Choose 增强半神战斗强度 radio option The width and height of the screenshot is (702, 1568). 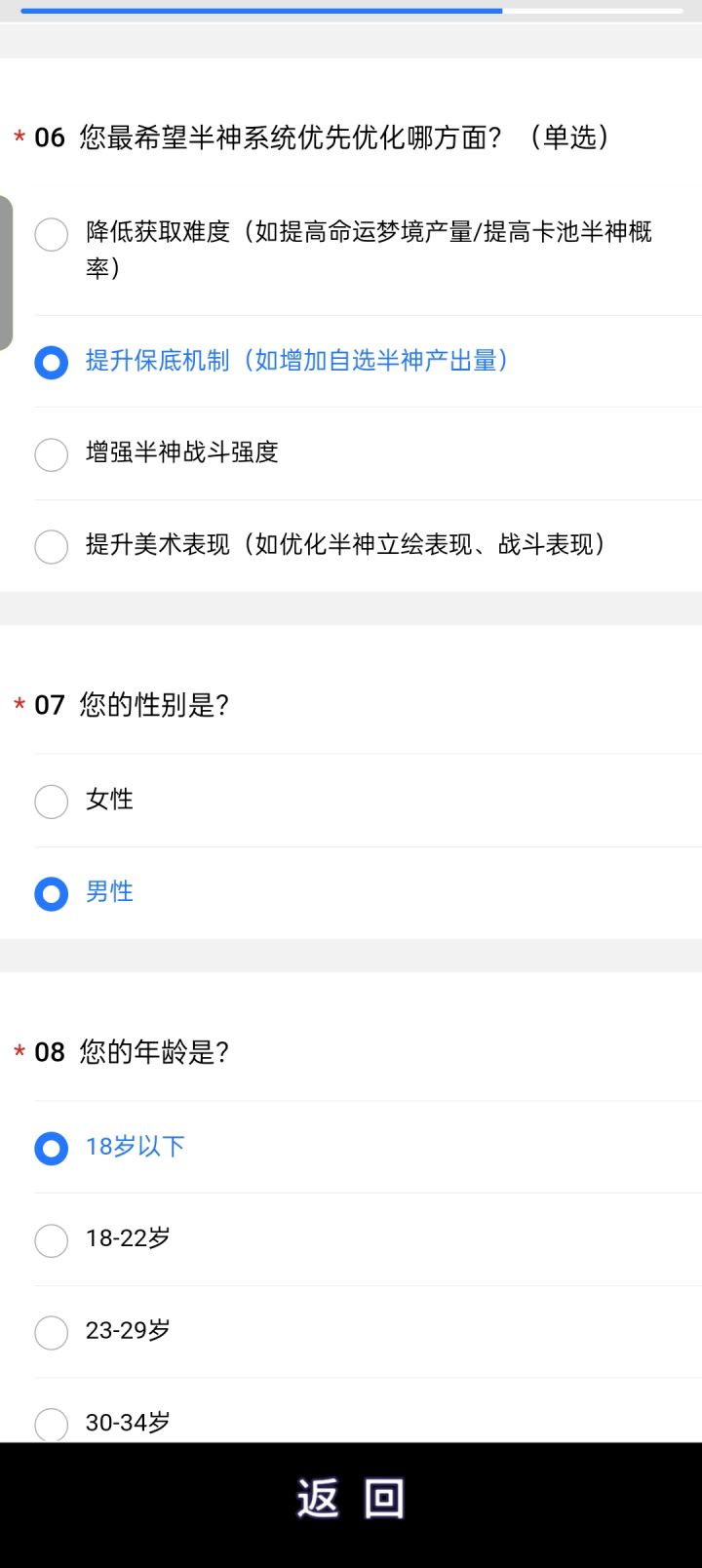pyautogui.click(x=51, y=454)
